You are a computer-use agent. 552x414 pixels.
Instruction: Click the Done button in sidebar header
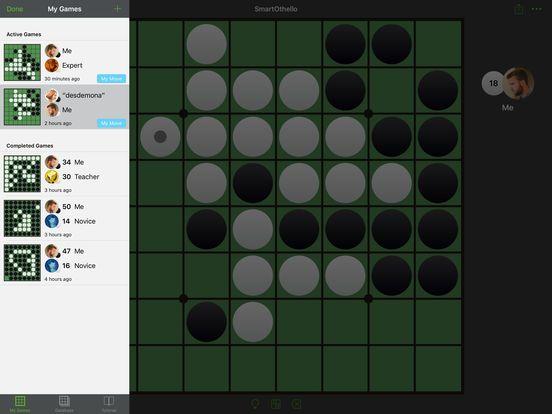15,9
